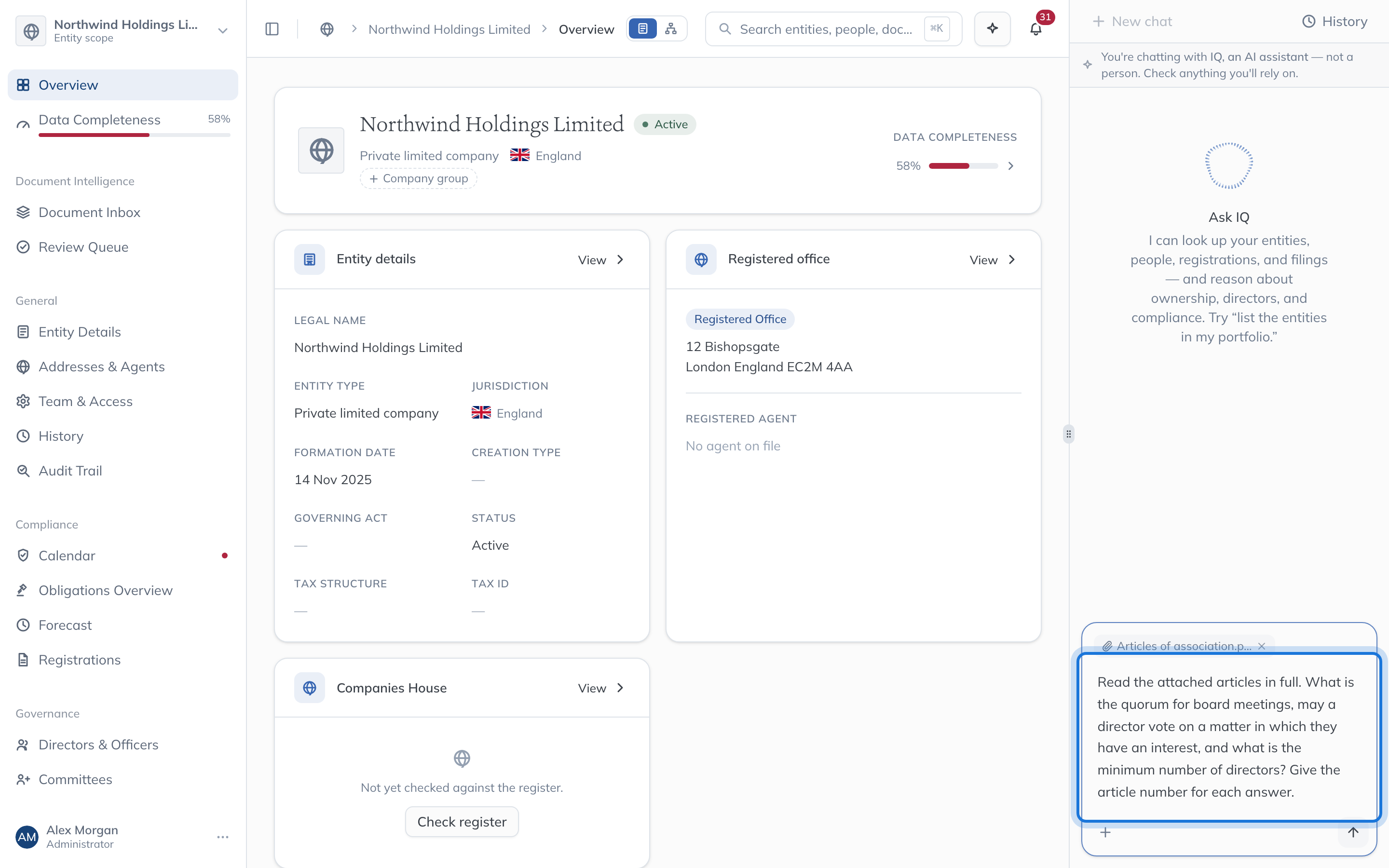
Task: Switch to org chart view toggle
Action: pos(670,29)
